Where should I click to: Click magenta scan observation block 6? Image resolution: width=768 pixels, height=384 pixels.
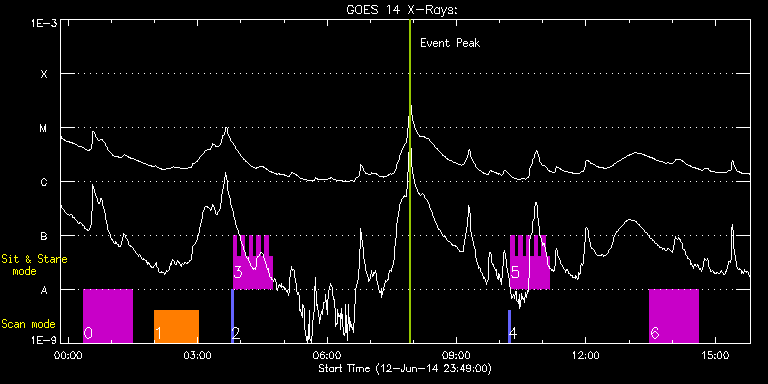point(674,316)
